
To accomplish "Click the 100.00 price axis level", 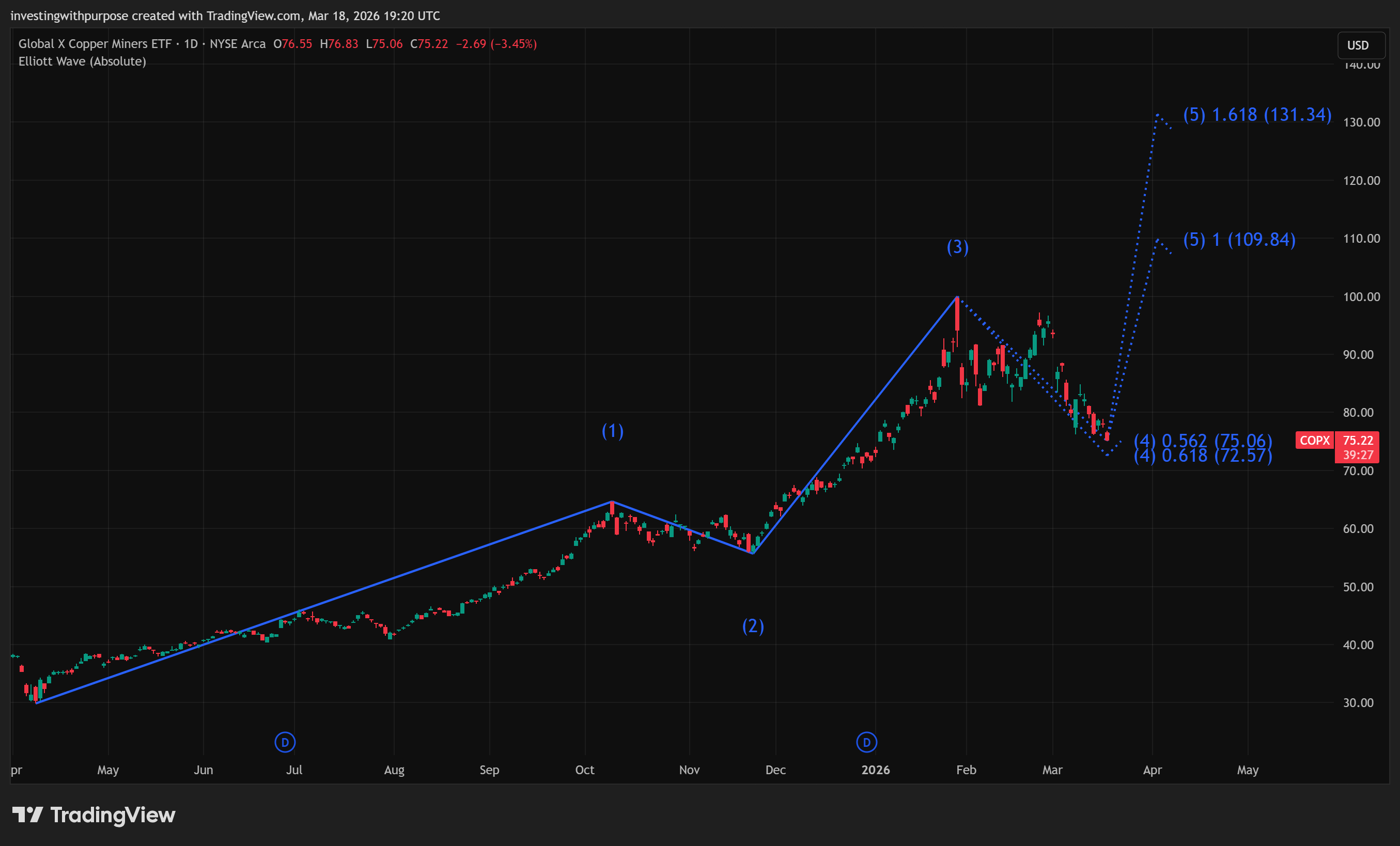I will [1361, 296].
